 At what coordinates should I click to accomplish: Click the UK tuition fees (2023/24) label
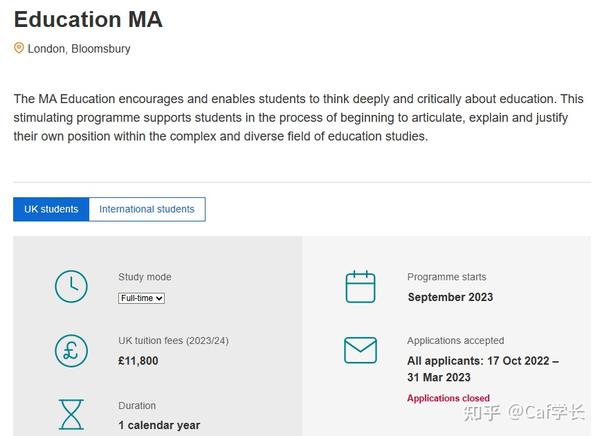click(x=173, y=341)
